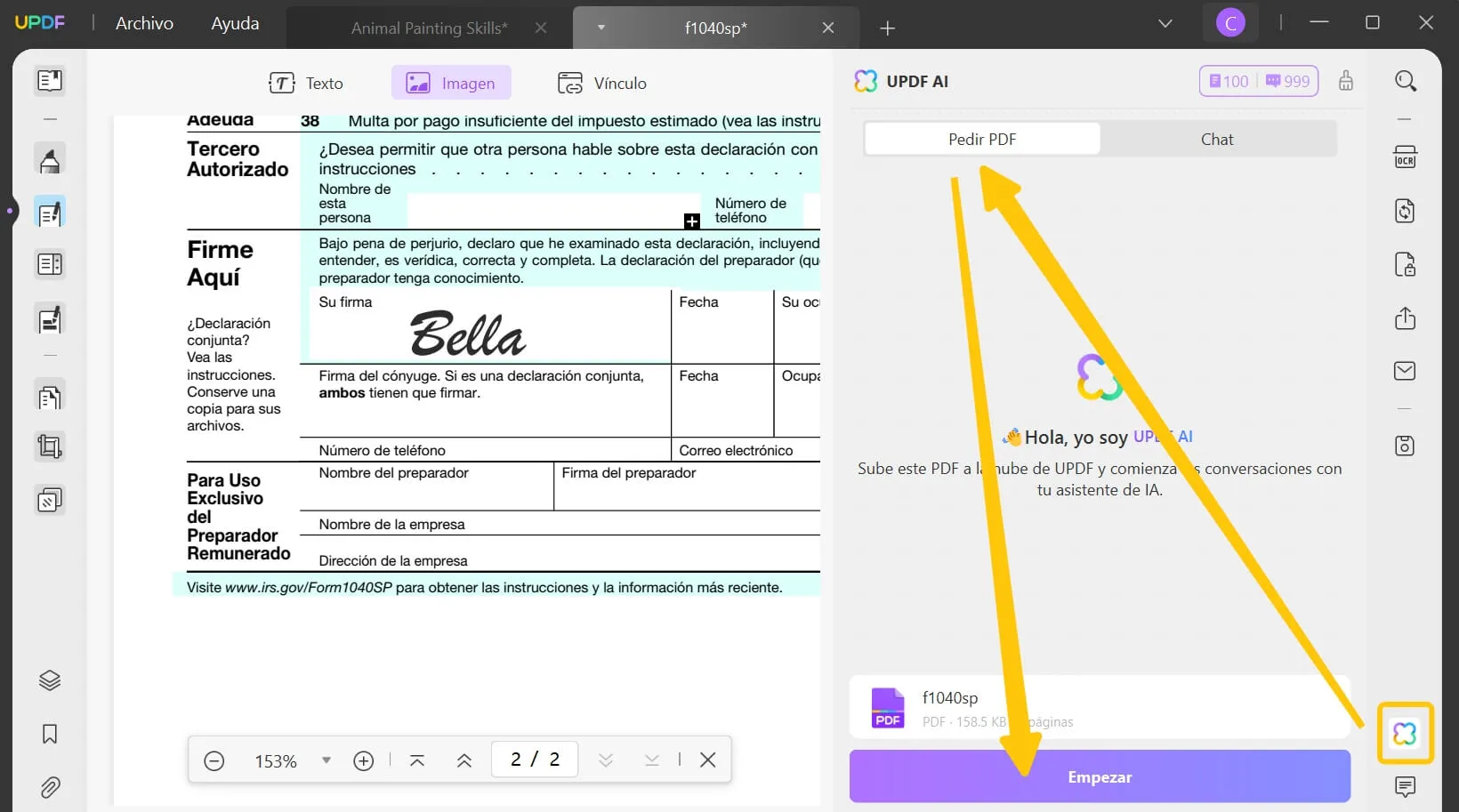Switch to the Chat tab
The height and width of the screenshot is (812, 1459).
point(1217,139)
